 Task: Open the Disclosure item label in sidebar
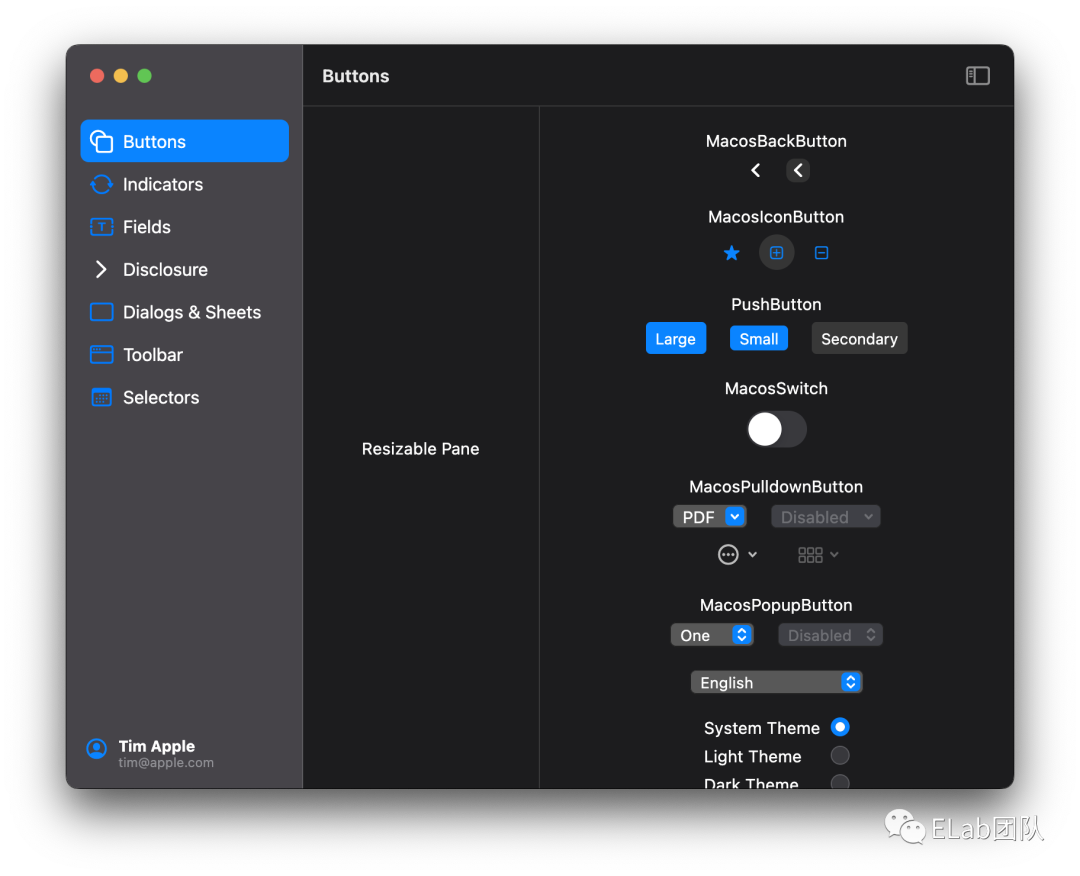tap(165, 269)
